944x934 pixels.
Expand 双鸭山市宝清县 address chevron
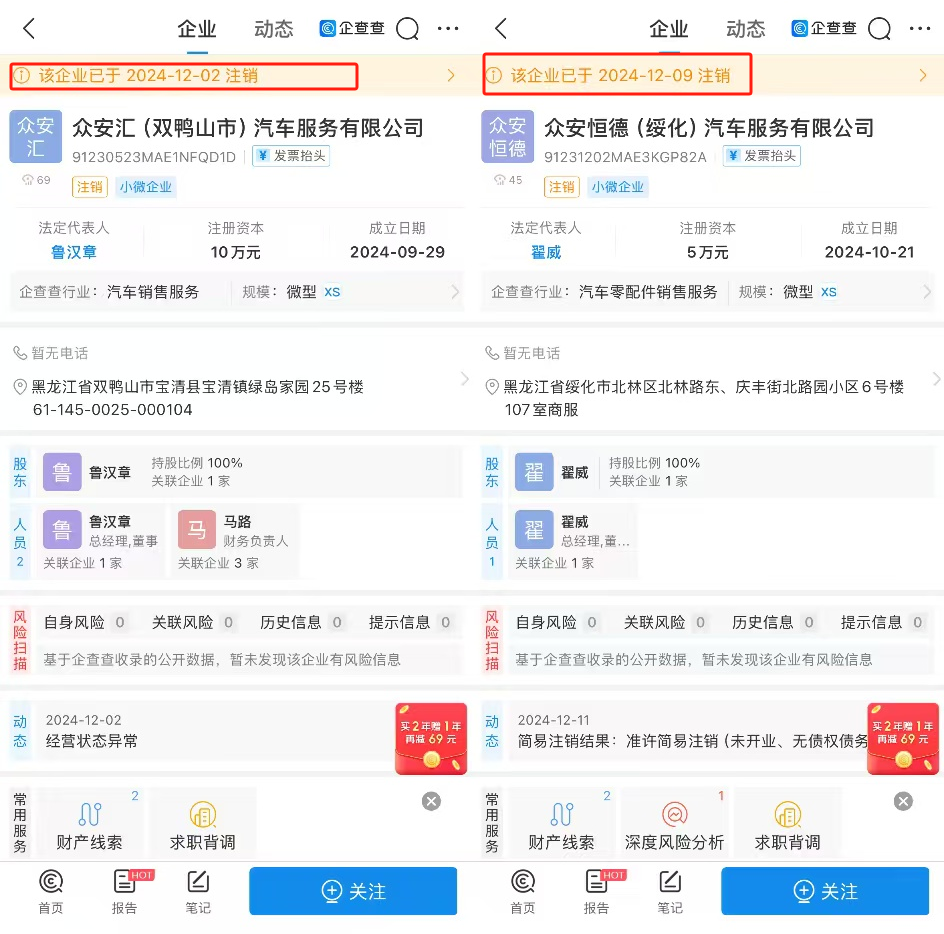click(x=465, y=379)
